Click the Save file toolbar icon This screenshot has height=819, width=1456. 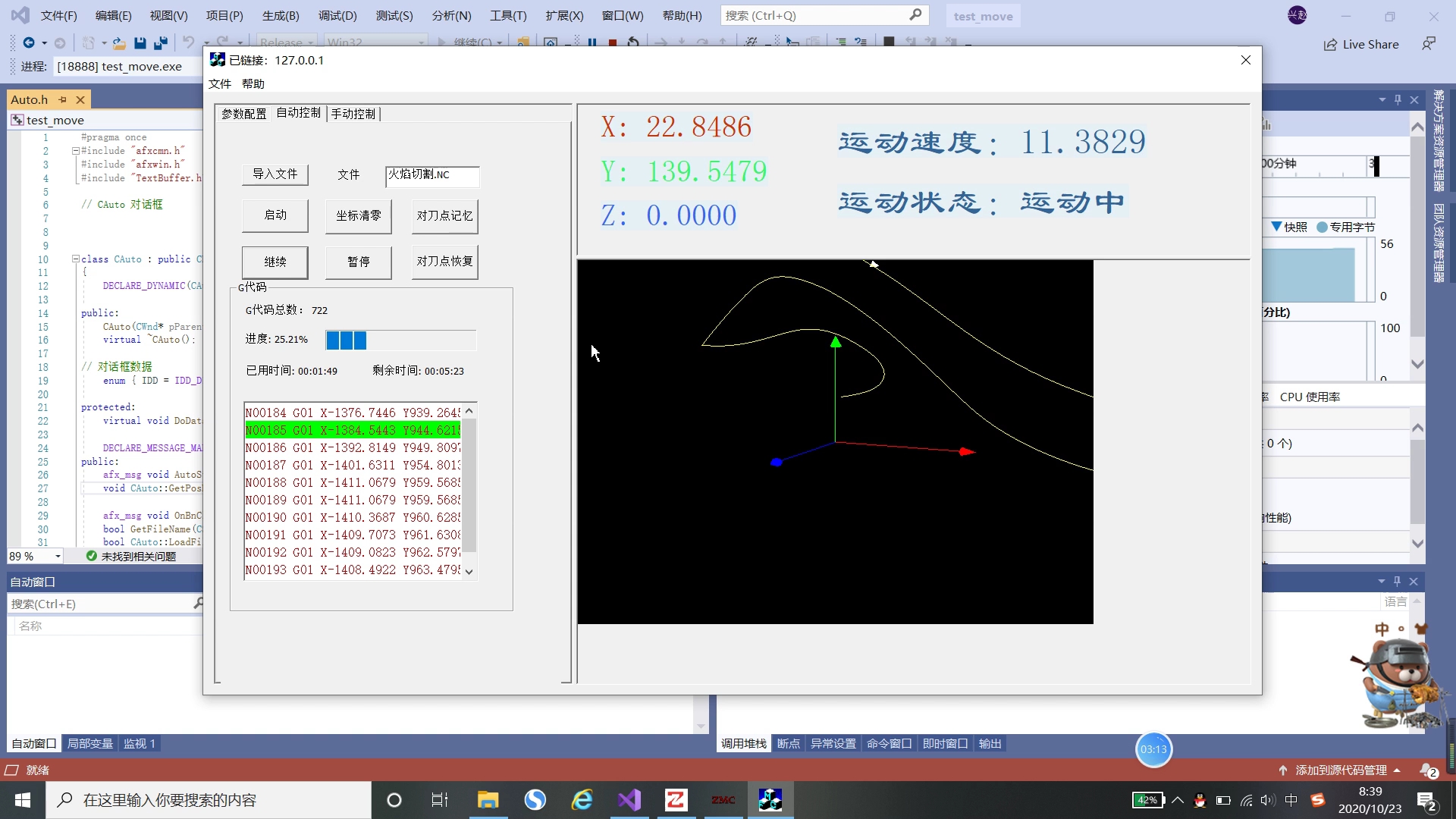(x=140, y=43)
